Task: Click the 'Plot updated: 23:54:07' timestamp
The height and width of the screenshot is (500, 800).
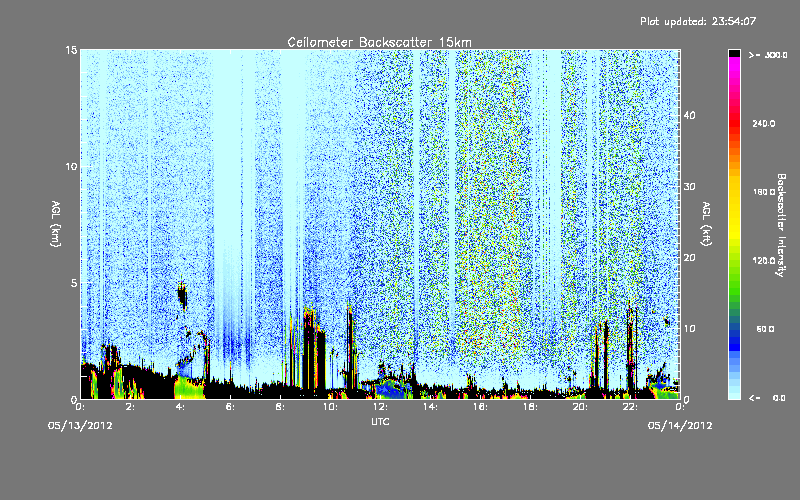Action: pyautogui.click(x=698, y=21)
